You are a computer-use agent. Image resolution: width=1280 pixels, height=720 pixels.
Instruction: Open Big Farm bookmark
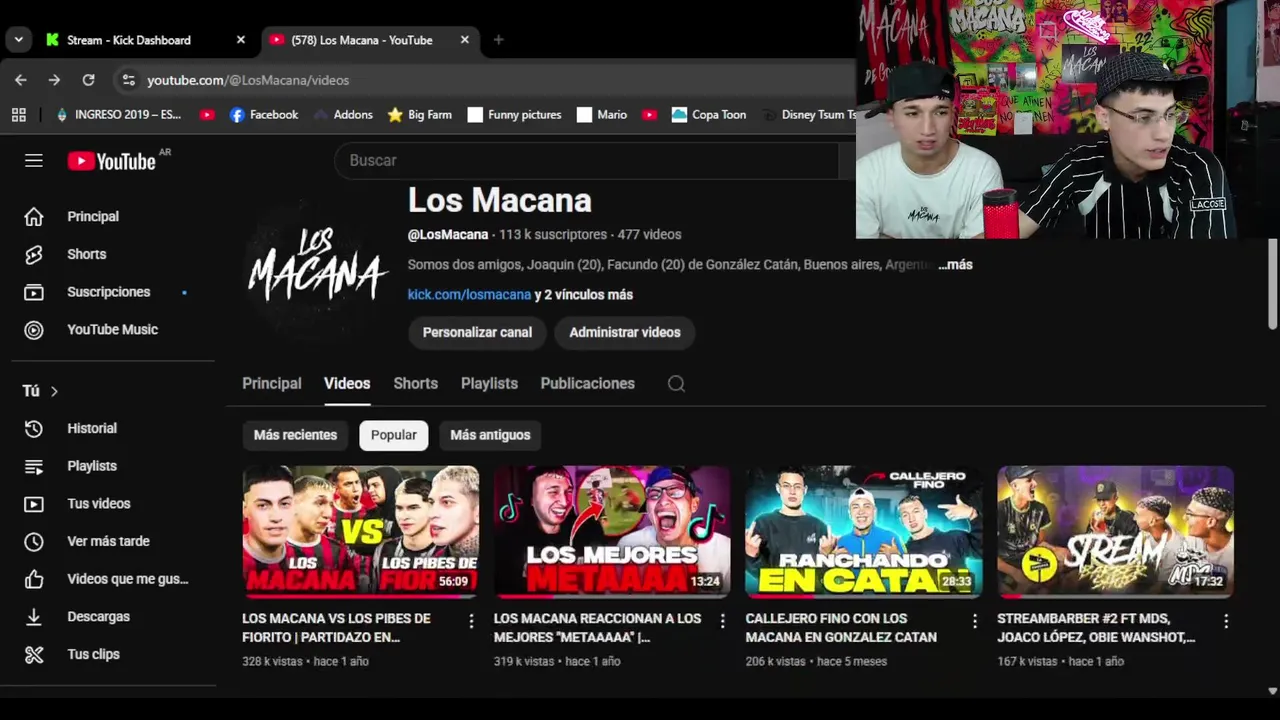(420, 115)
